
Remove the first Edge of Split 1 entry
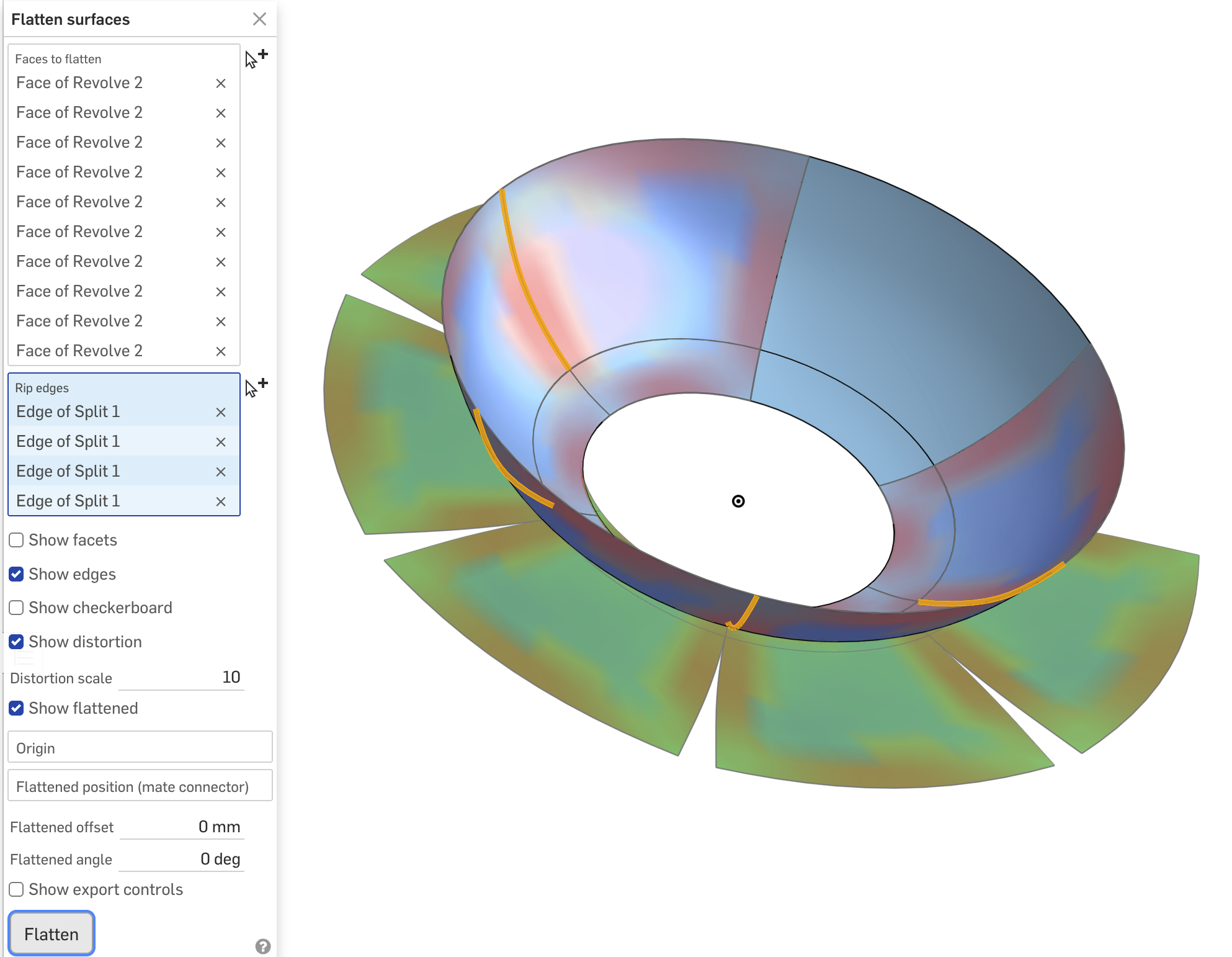coord(221,412)
